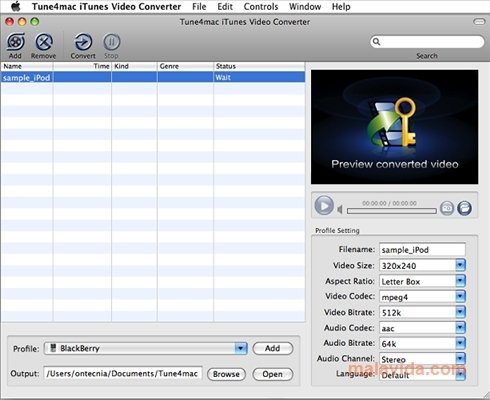Open the Video Codec dropdown
490x400 pixels.
point(460,296)
